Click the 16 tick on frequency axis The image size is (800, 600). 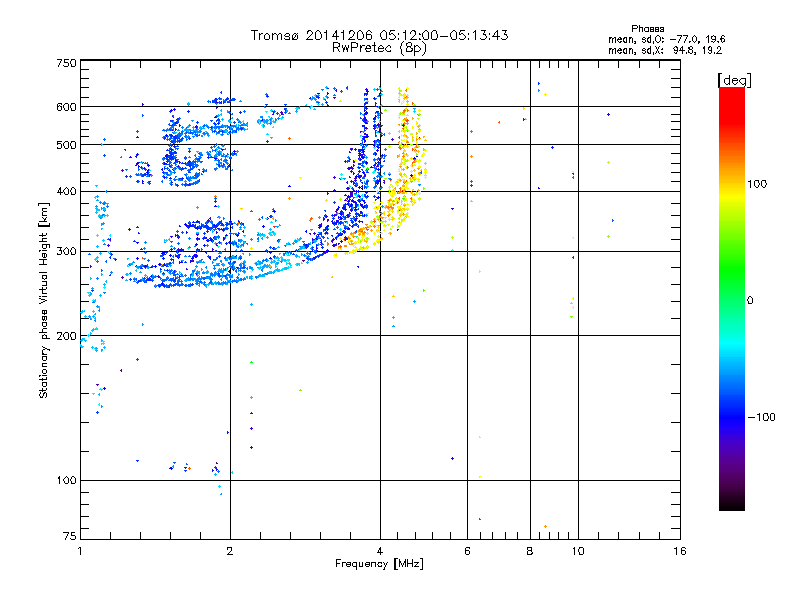[x=679, y=551]
